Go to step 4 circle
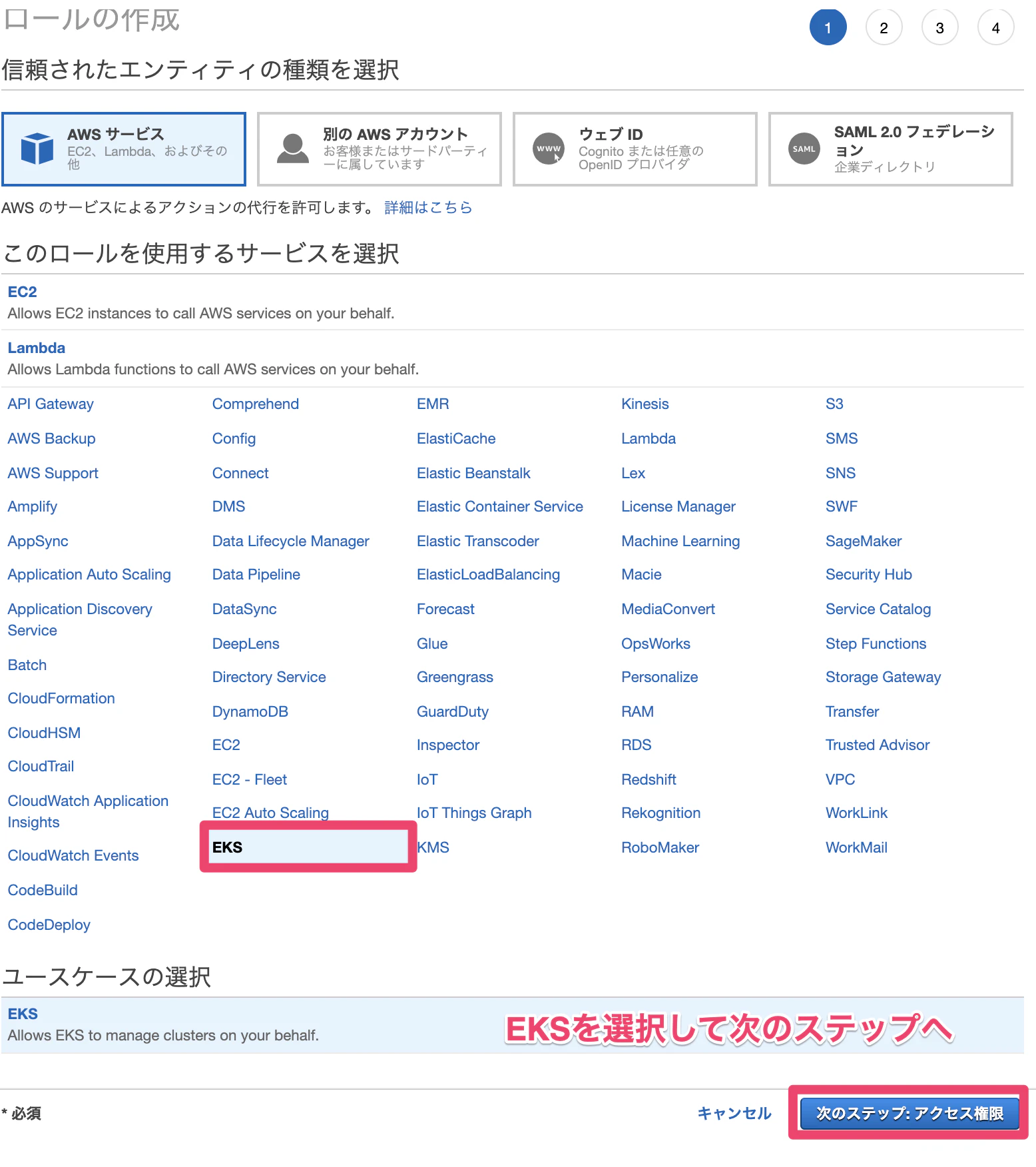Screen dimensions: 1036x1167 click(995, 27)
